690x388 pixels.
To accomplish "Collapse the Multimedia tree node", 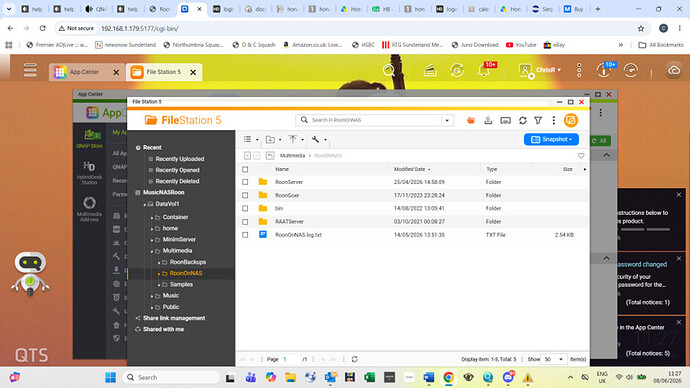I will (x=152, y=251).
